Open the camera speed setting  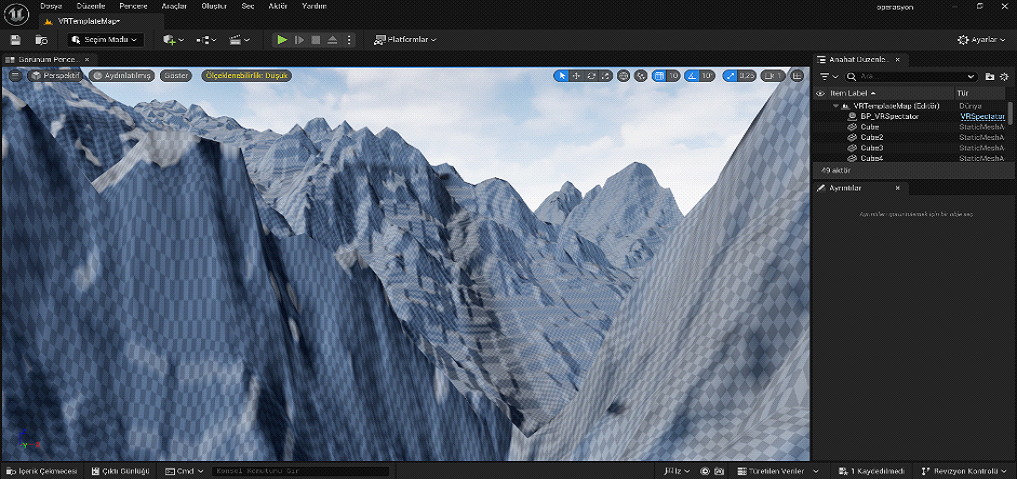(x=773, y=76)
